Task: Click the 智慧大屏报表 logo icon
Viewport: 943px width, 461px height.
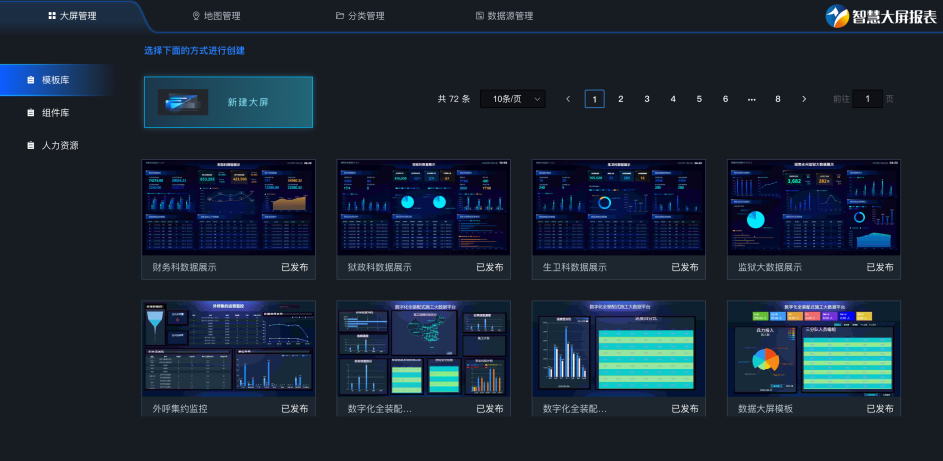Action: coord(837,16)
